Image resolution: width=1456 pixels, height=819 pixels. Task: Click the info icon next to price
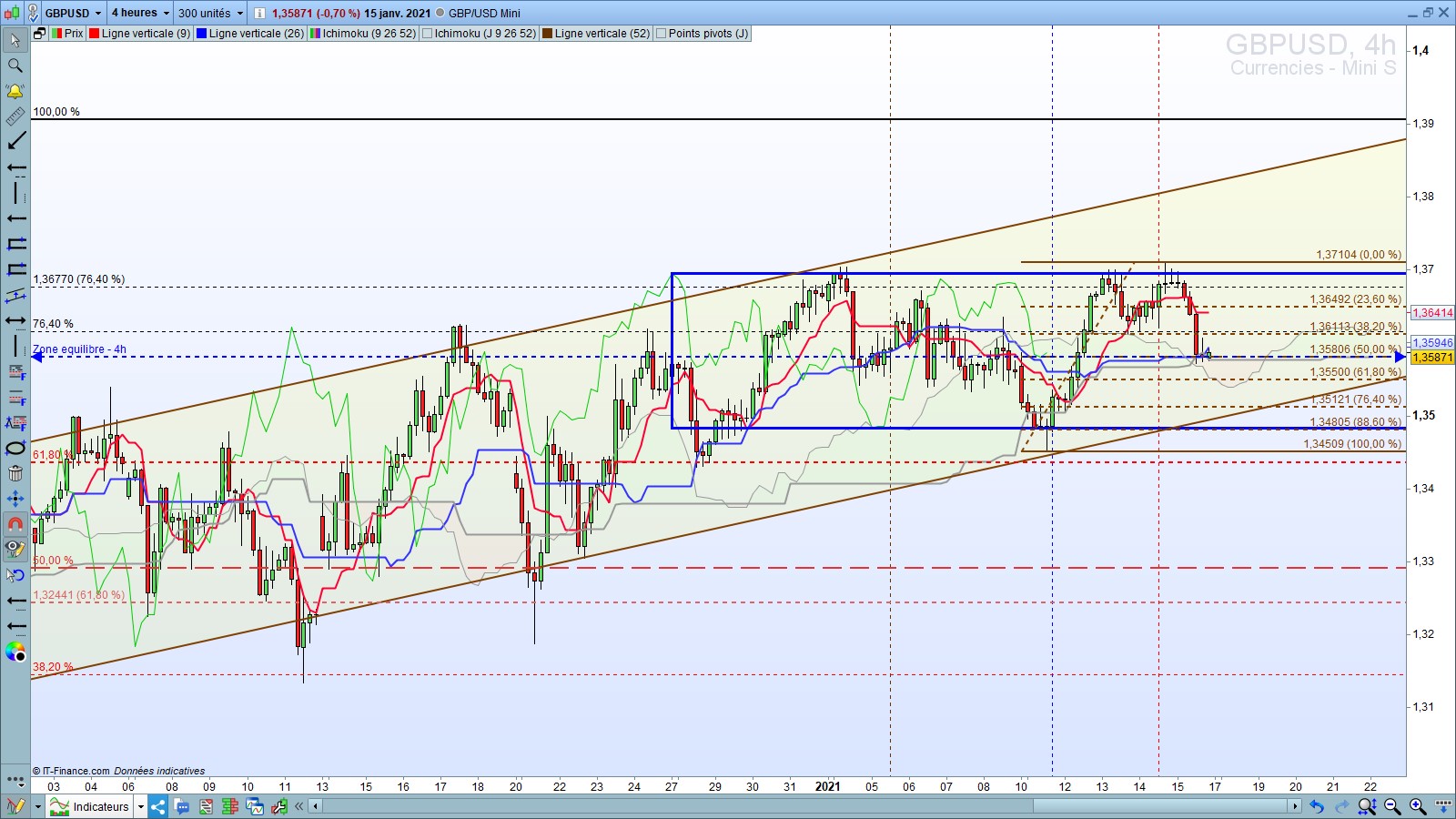(259, 13)
